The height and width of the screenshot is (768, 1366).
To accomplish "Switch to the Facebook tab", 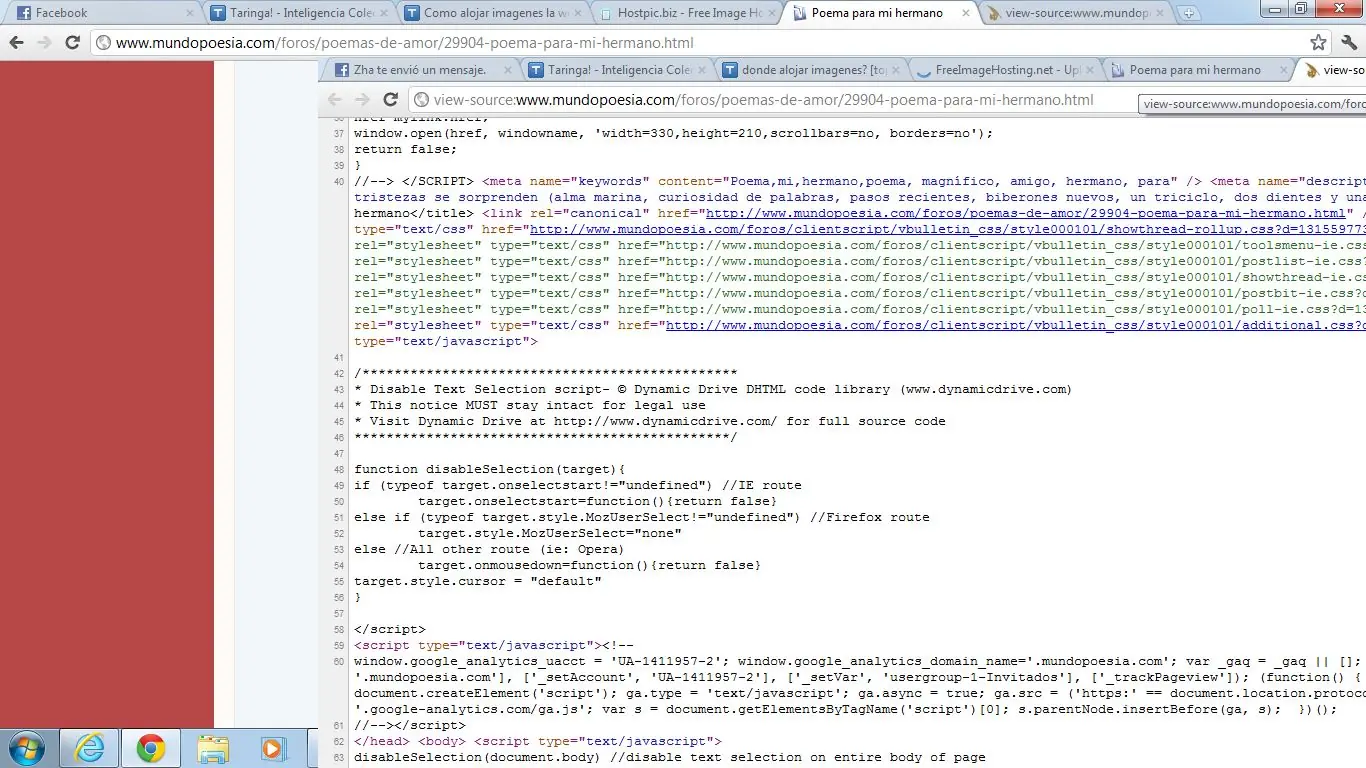I will point(103,14).
